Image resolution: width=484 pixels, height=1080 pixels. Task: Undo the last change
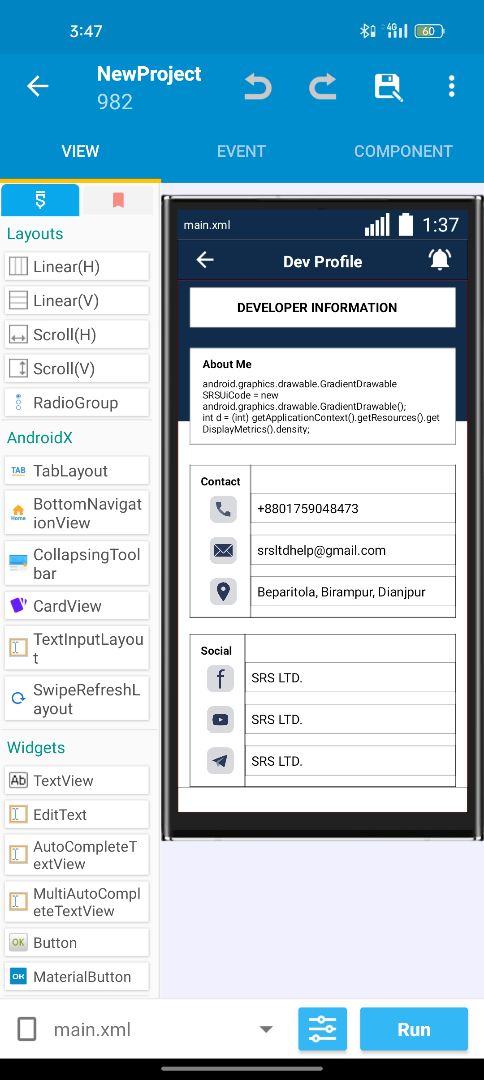(x=258, y=87)
